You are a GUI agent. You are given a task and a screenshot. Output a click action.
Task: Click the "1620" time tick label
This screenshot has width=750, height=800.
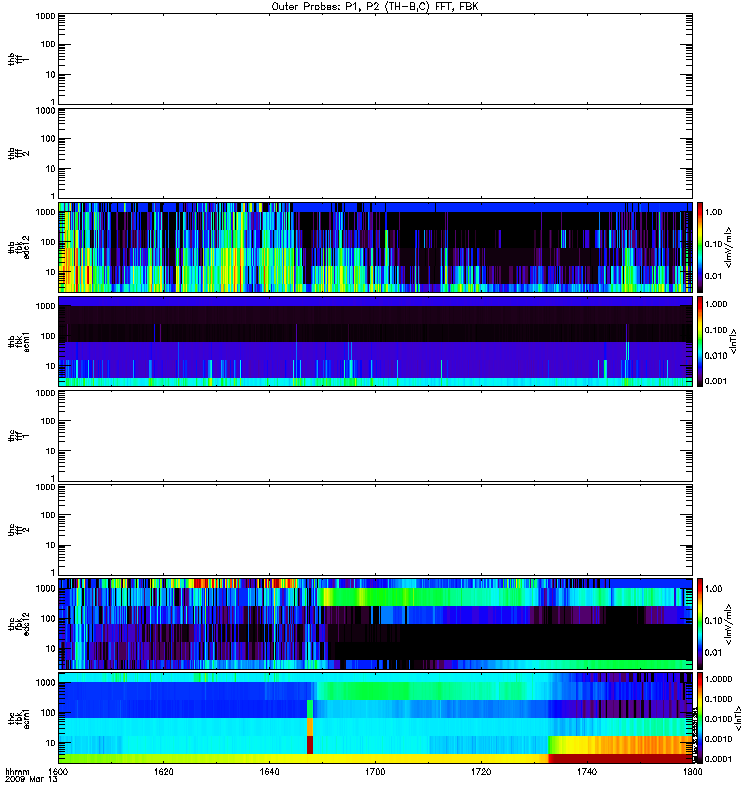[164, 772]
